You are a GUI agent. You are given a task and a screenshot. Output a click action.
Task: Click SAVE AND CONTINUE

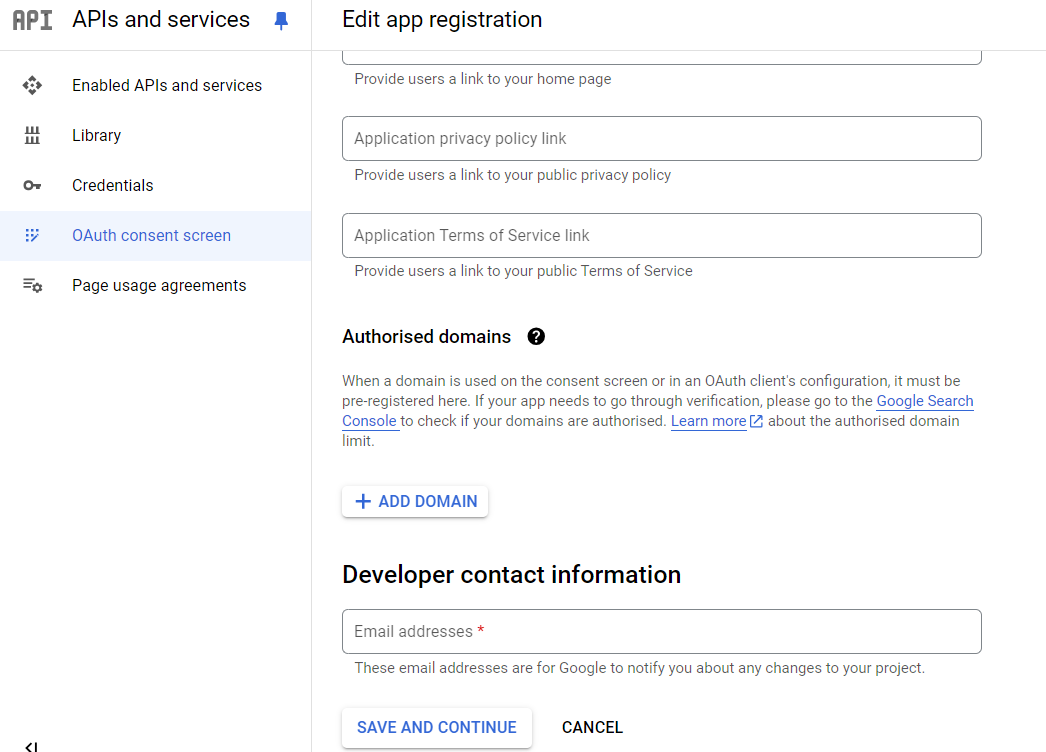[437, 727]
